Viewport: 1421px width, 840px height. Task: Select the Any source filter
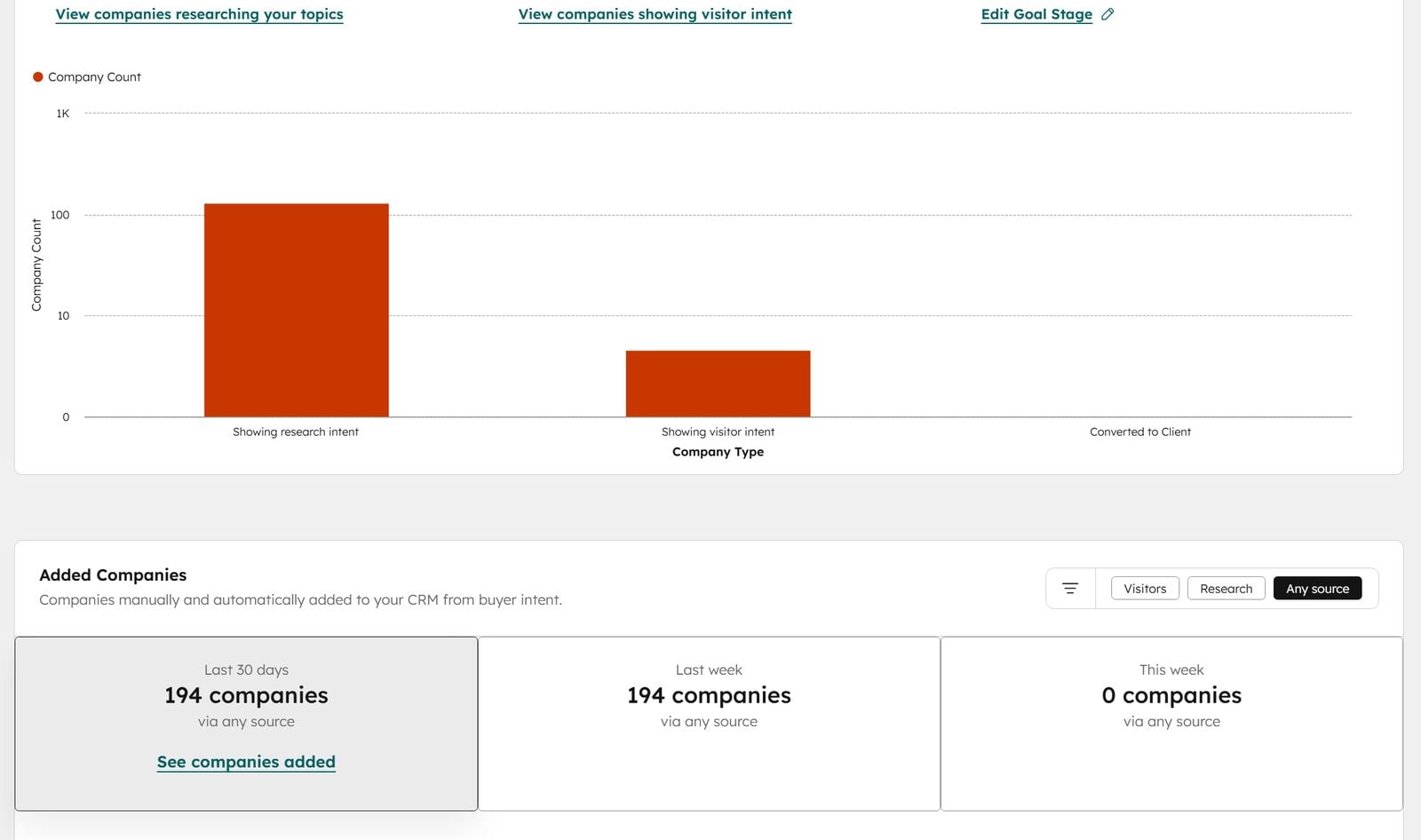(x=1317, y=589)
